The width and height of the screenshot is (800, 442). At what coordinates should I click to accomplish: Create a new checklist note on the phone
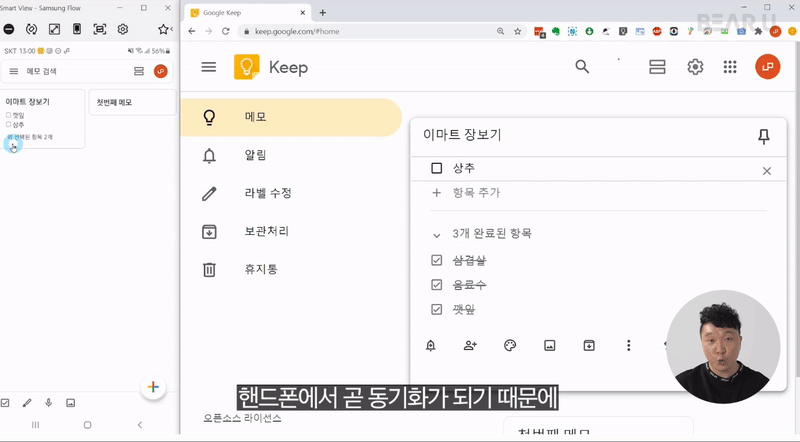(x=5, y=403)
